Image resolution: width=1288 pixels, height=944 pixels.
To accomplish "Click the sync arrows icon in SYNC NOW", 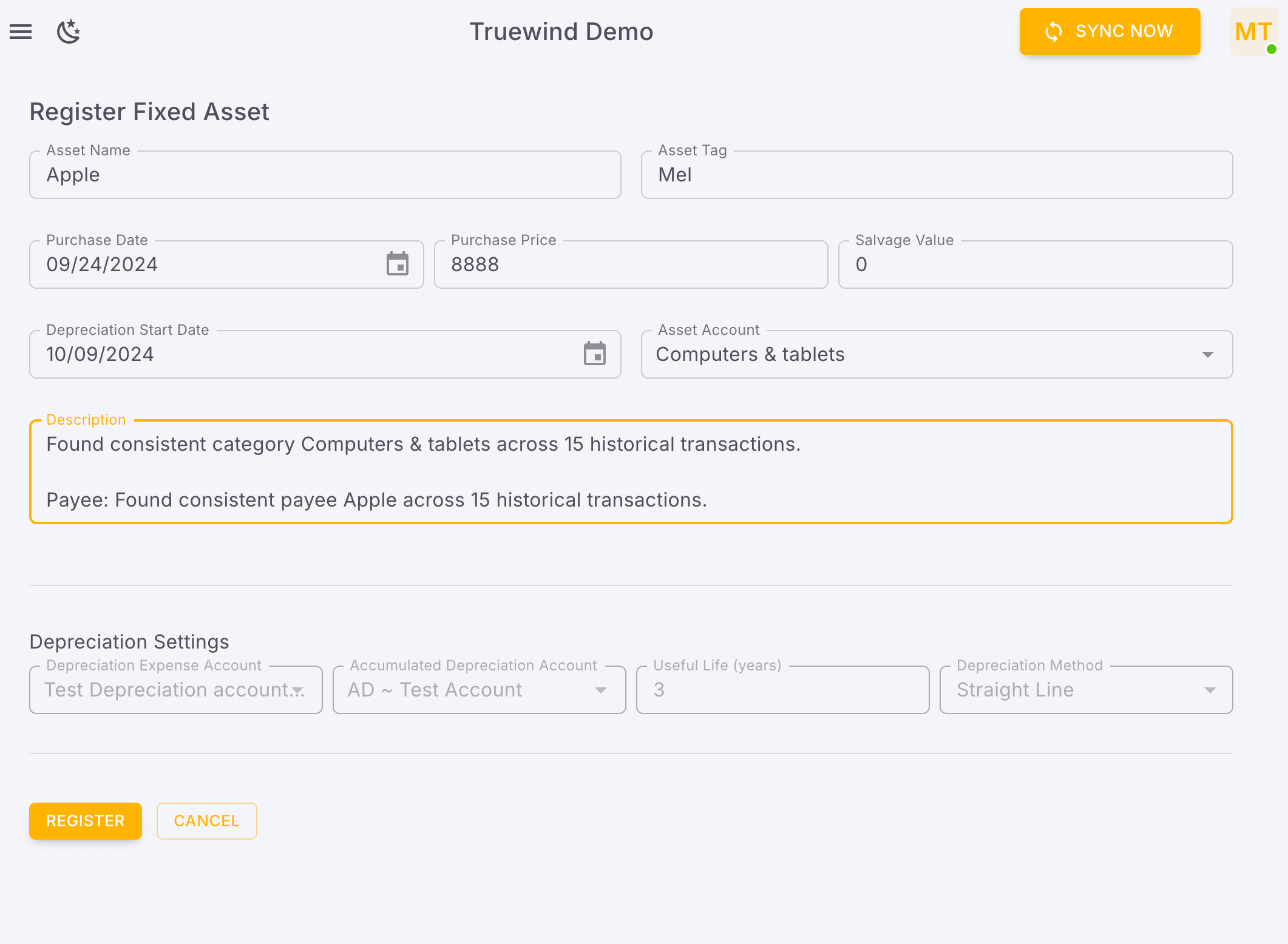I will (1054, 32).
